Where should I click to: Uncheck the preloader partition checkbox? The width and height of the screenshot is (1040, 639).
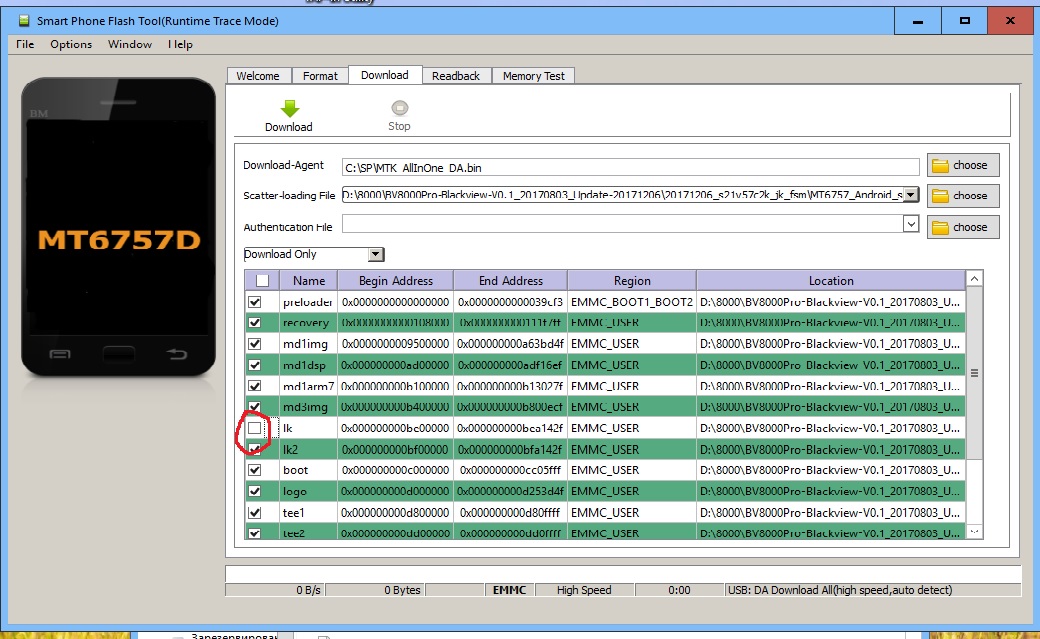click(255, 302)
